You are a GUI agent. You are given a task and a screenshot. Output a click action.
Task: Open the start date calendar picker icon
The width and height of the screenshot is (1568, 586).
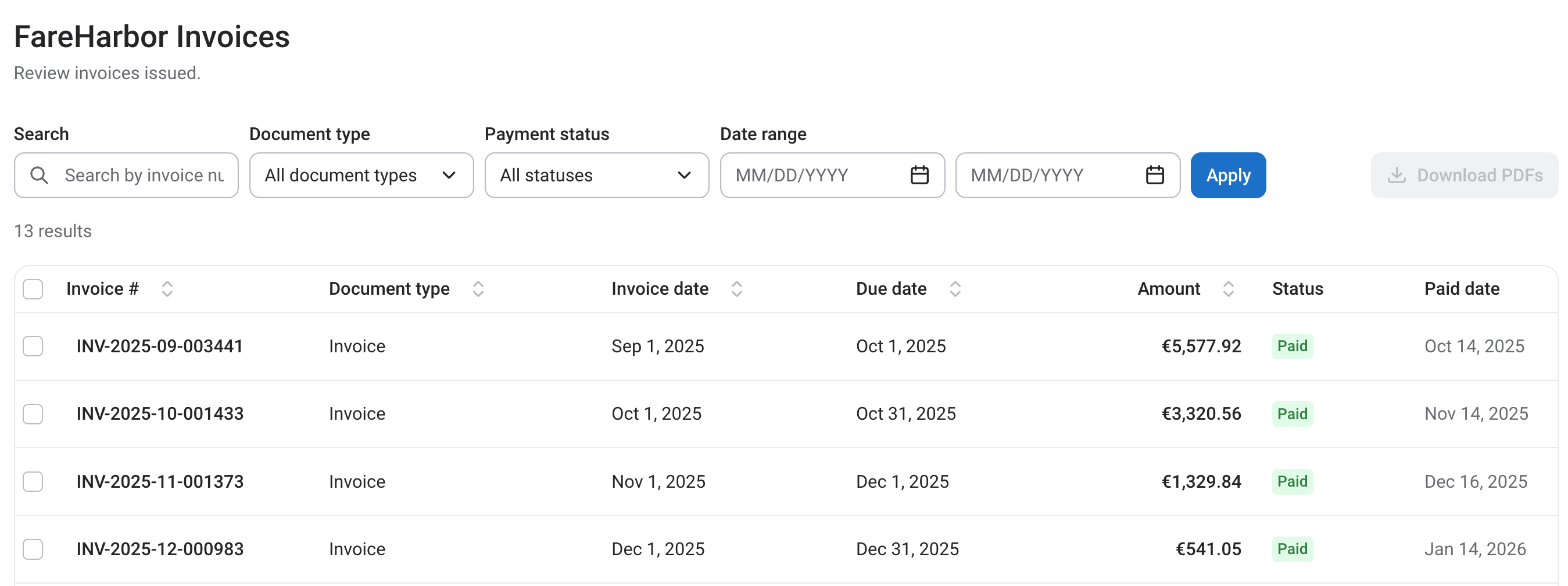pos(919,176)
